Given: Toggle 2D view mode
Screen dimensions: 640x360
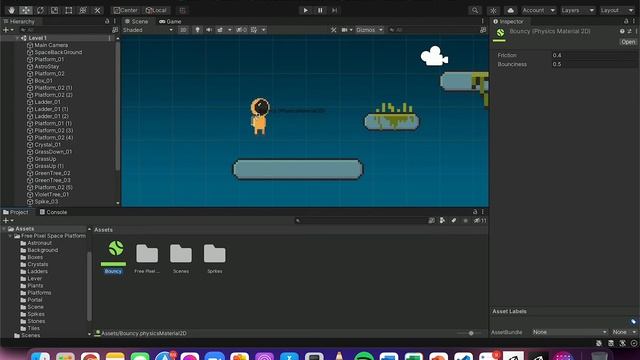Looking at the screenshot, I should click(x=183, y=30).
